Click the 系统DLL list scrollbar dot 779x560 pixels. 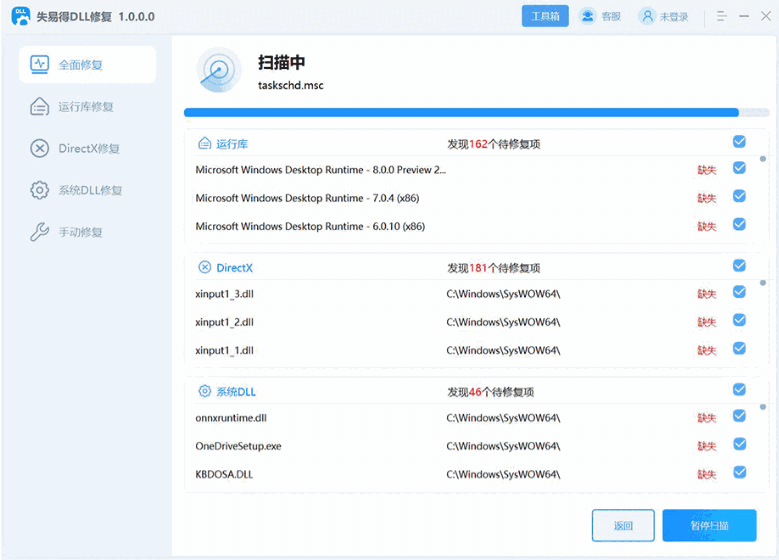click(x=763, y=407)
